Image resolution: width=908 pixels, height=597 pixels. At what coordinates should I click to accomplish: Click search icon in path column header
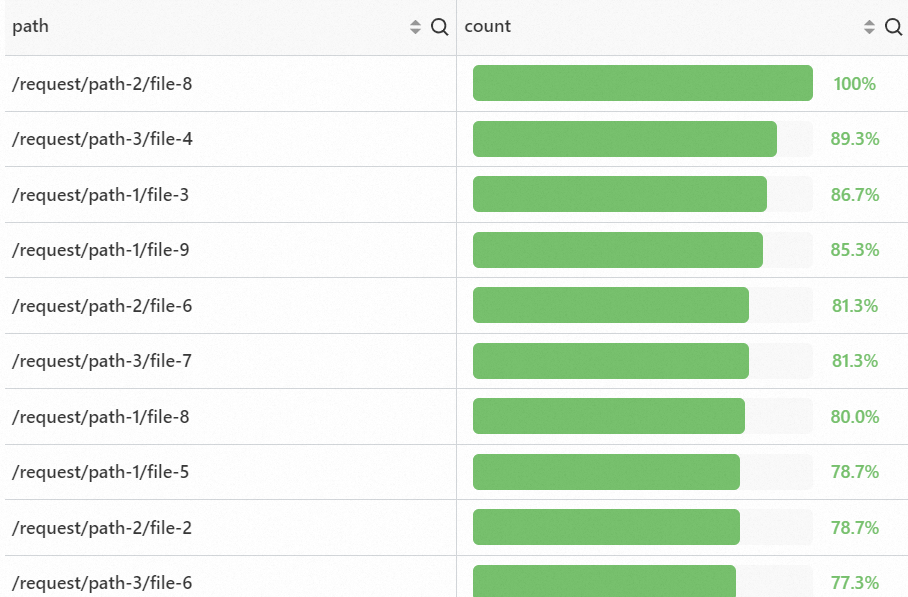pyautogui.click(x=439, y=27)
